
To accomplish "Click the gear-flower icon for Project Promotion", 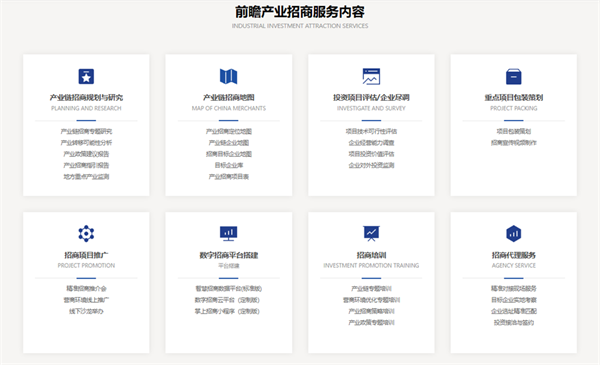I will coord(86,233).
